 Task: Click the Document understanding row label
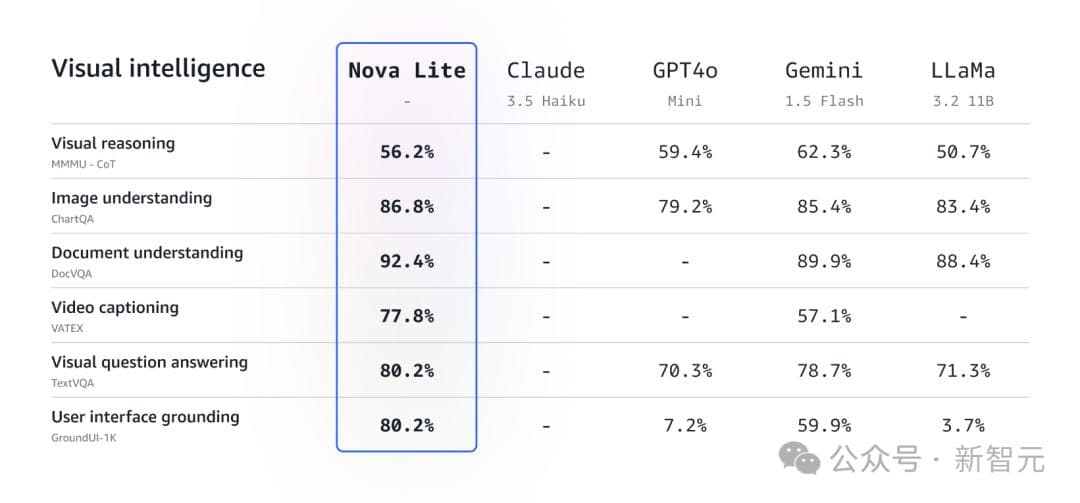click(x=147, y=253)
